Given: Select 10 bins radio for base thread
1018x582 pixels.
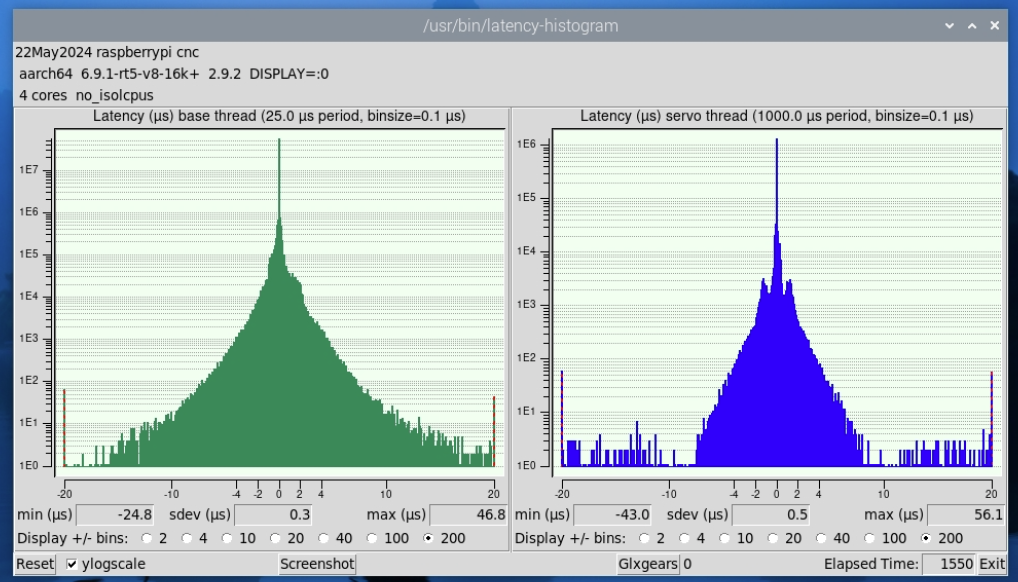Looking at the screenshot, I should (x=227, y=538).
